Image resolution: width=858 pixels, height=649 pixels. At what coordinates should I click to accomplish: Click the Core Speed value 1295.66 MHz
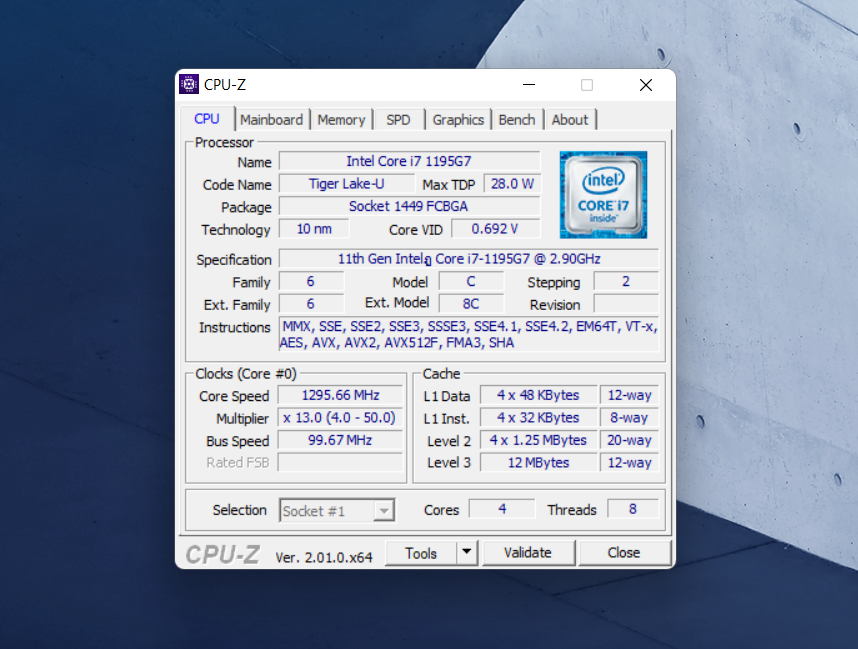click(x=340, y=395)
